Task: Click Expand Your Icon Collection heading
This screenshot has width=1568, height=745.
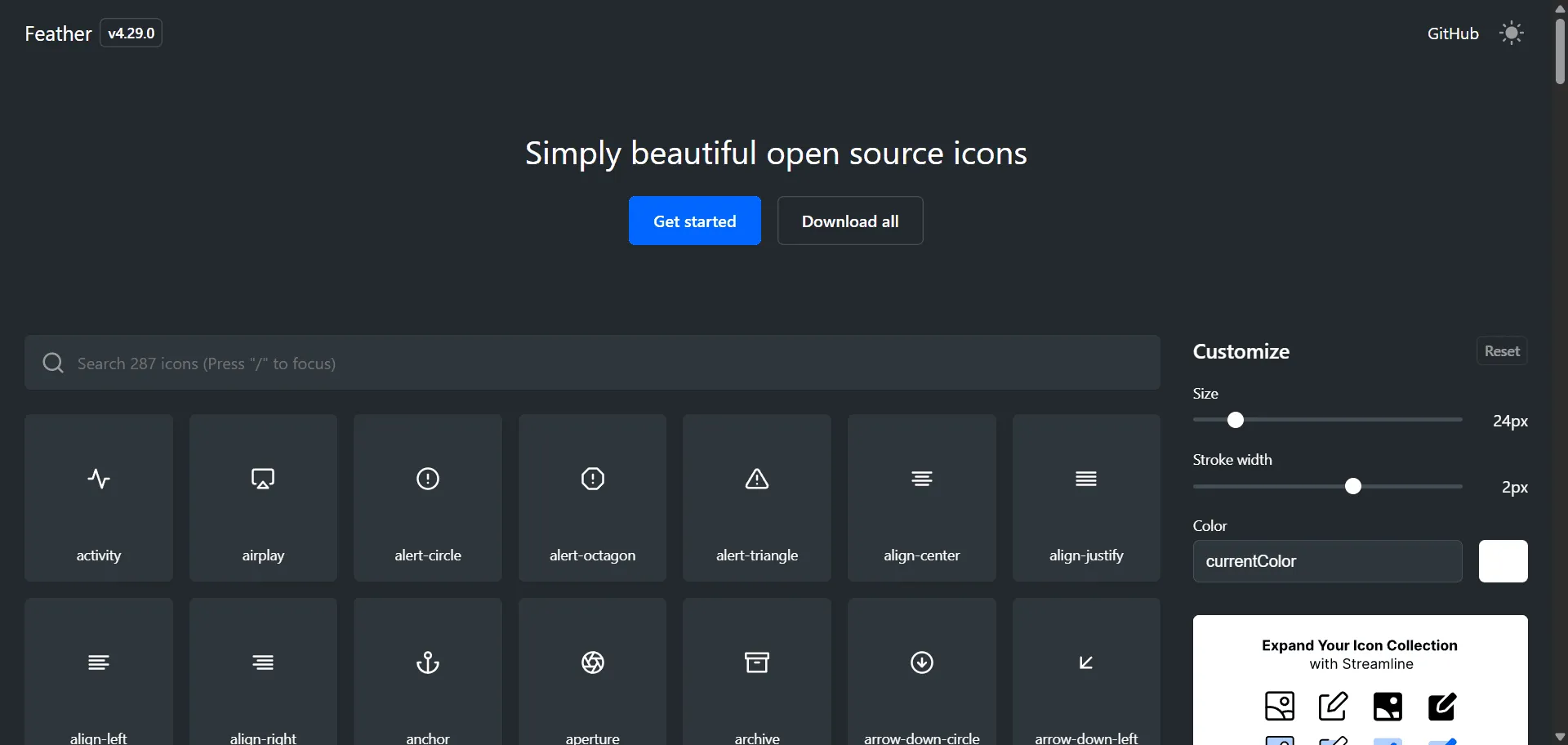Action: click(1360, 645)
